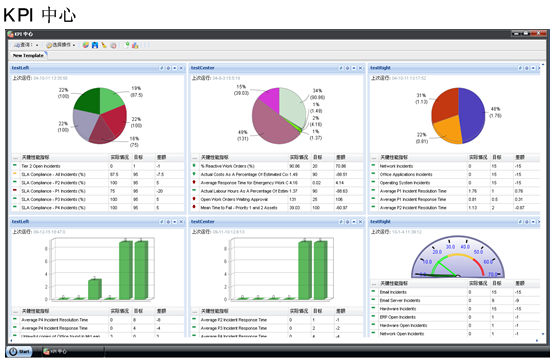
Task: Click the blue 48% slice in testRight pie
Action: click(x=473, y=115)
